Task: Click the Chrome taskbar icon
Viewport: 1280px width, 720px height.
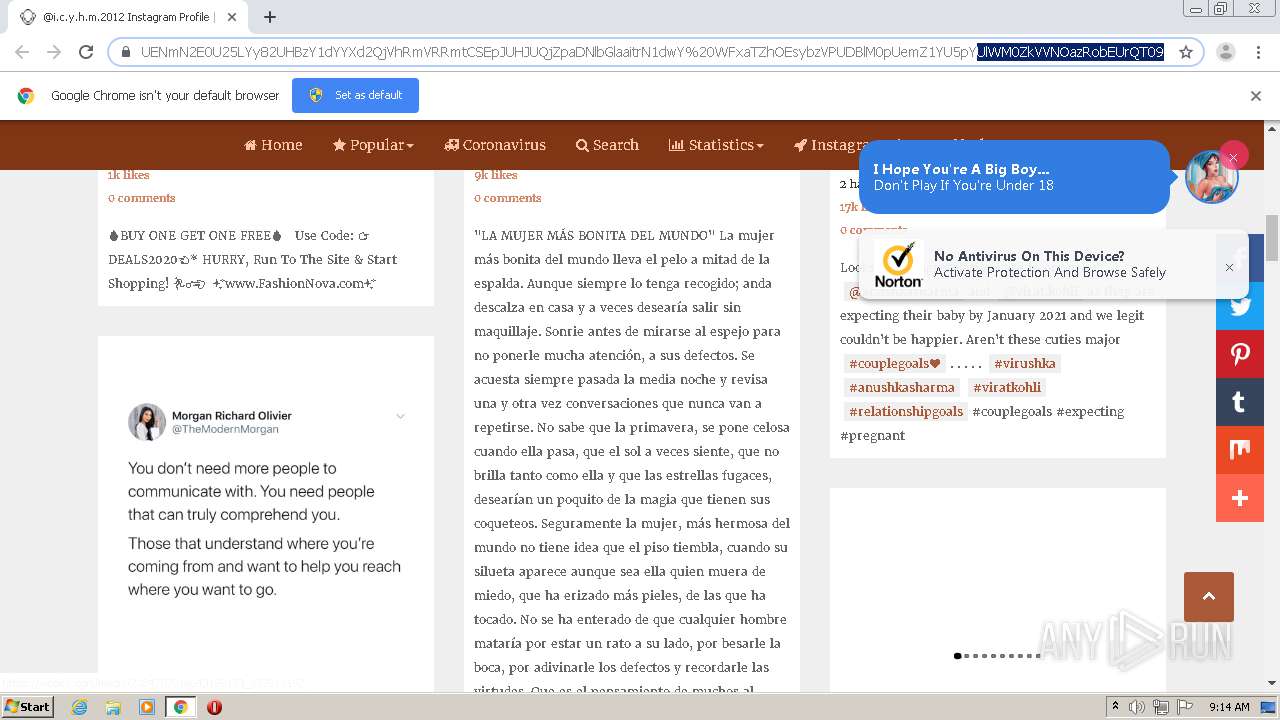Action: click(x=180, y=707)
